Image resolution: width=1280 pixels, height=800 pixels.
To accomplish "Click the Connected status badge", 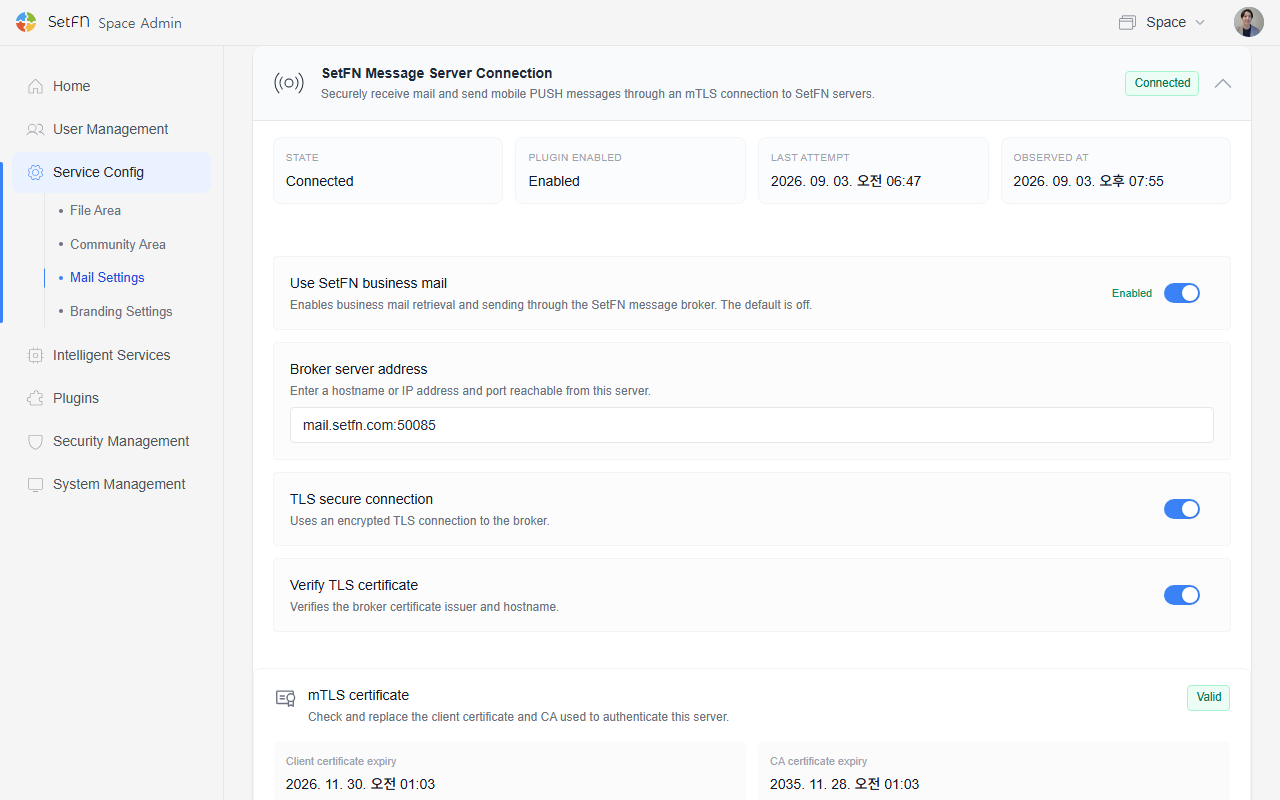I will click(x=1162, y=83).
